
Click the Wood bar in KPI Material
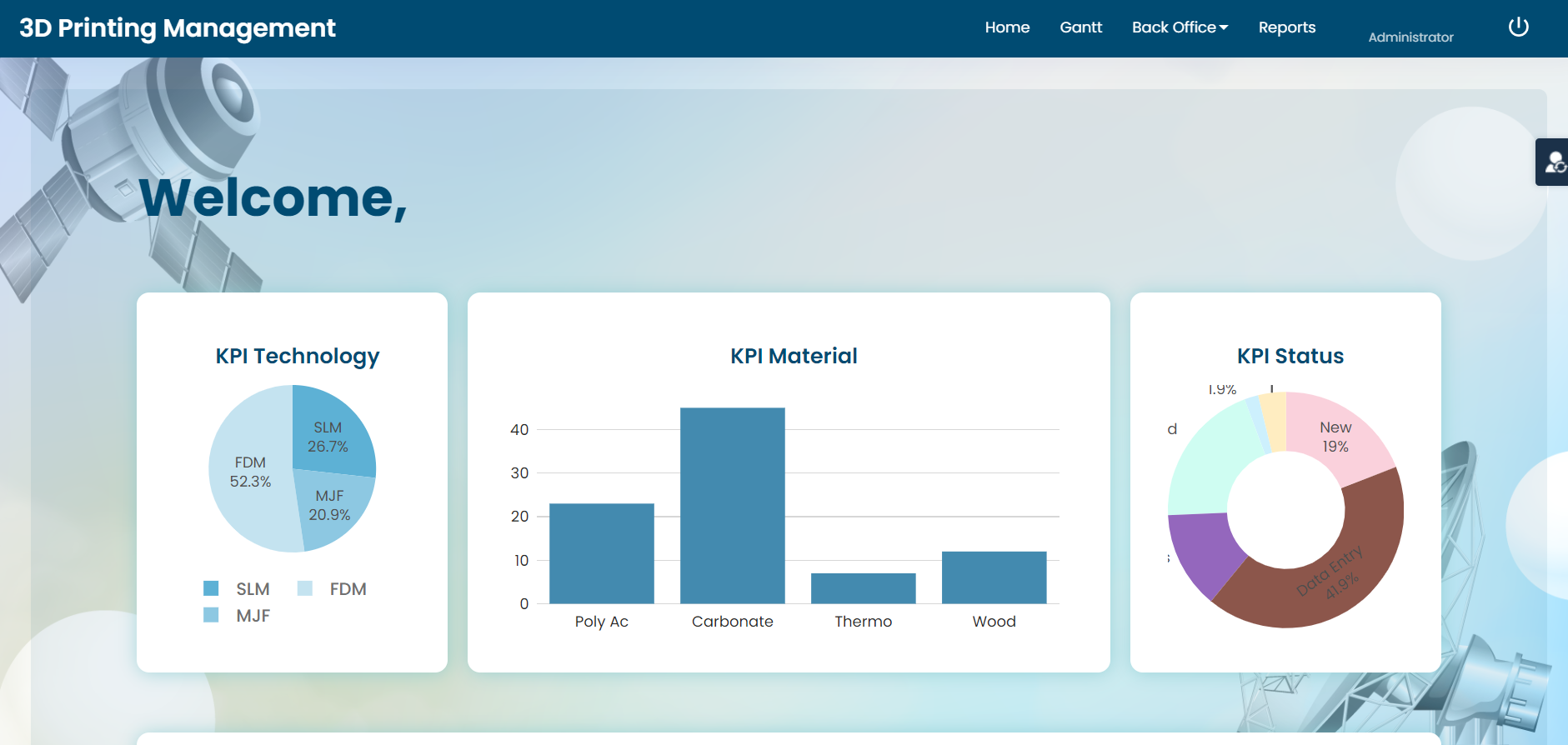pos(994,577)
